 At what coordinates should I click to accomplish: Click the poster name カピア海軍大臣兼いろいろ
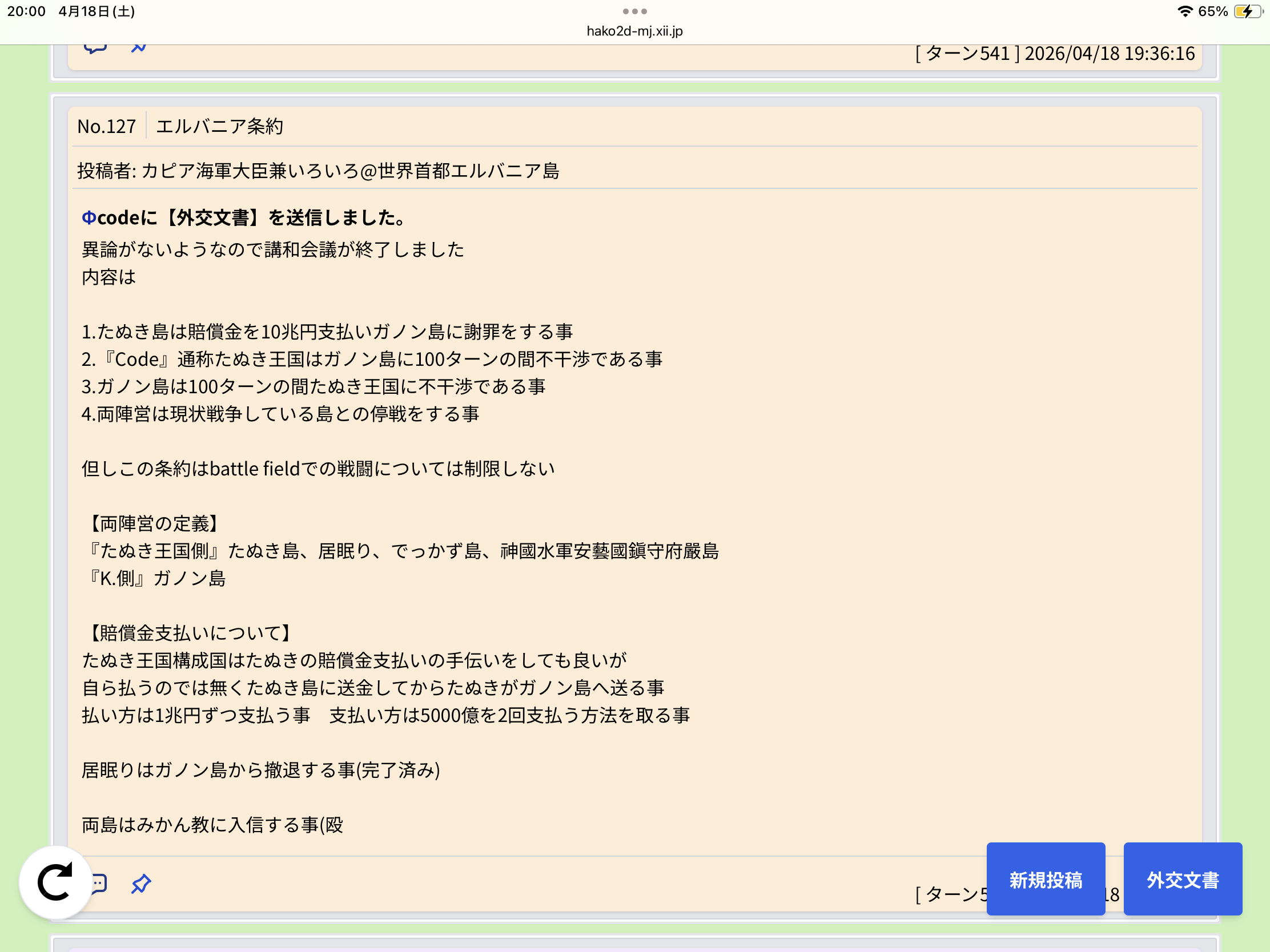pos(250,171)
